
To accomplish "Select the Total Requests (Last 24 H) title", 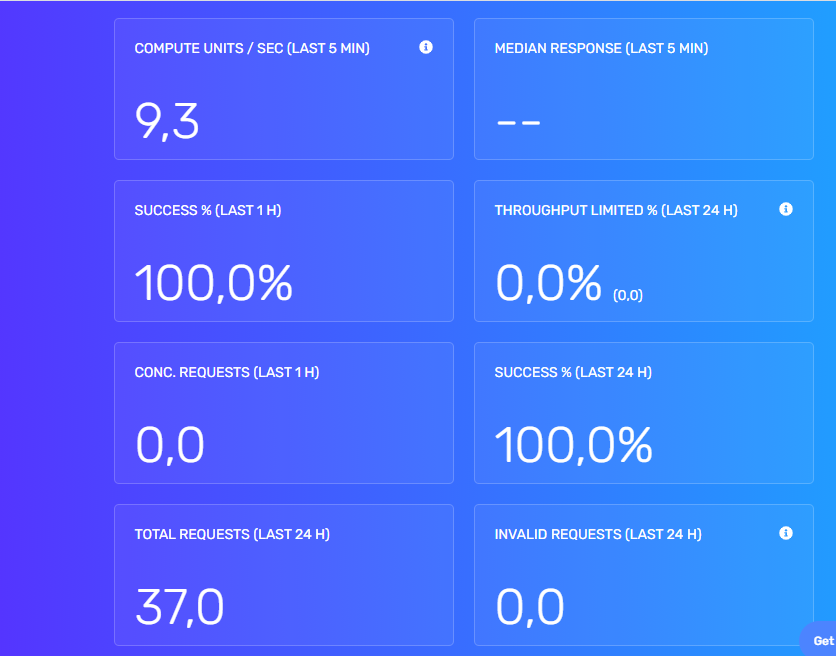I will (x=232, y=534).
